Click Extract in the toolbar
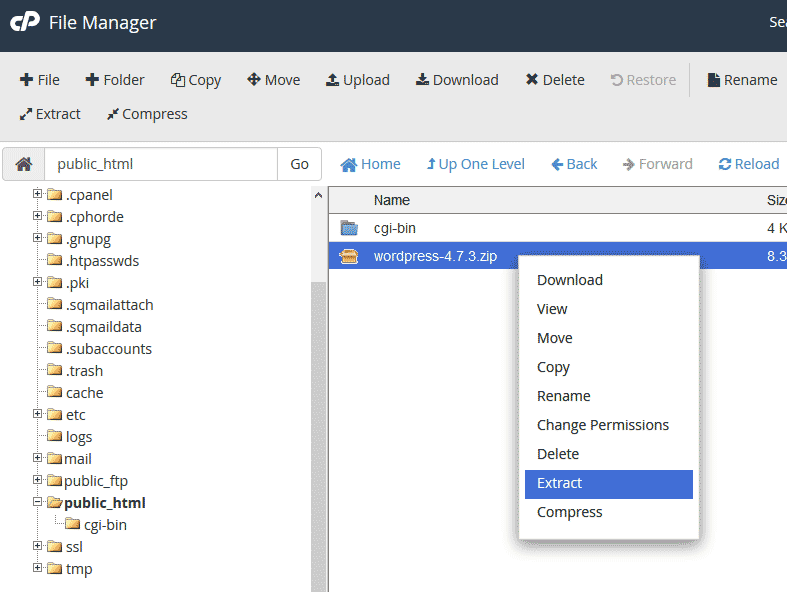787x592 pixels. pyautogui.click(x=50, y=114)
